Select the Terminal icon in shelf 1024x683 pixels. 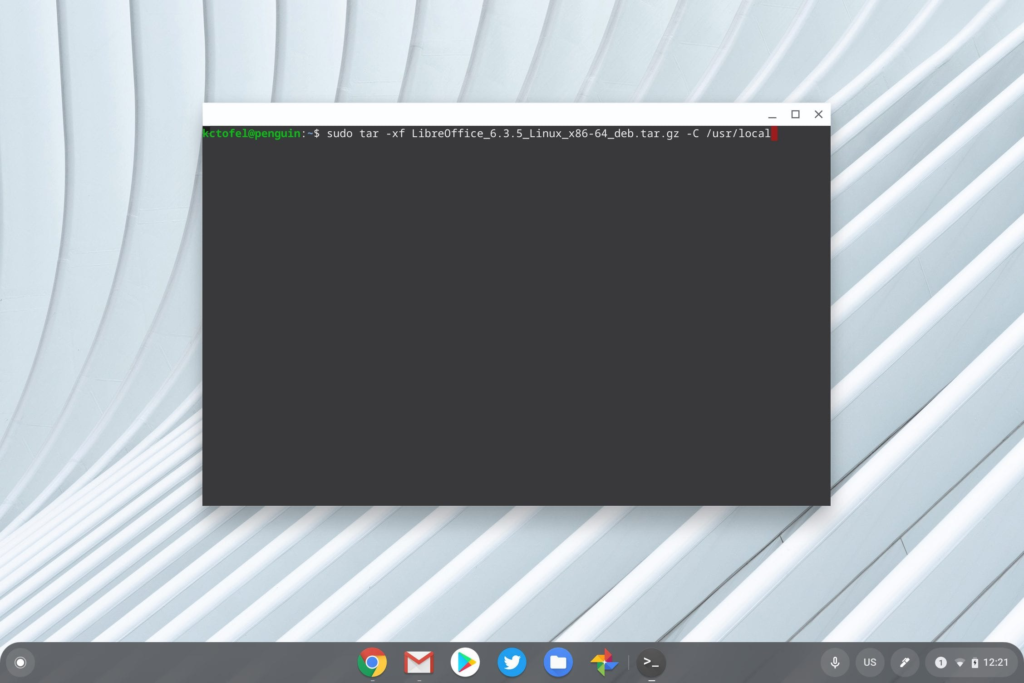click(651, 663)
